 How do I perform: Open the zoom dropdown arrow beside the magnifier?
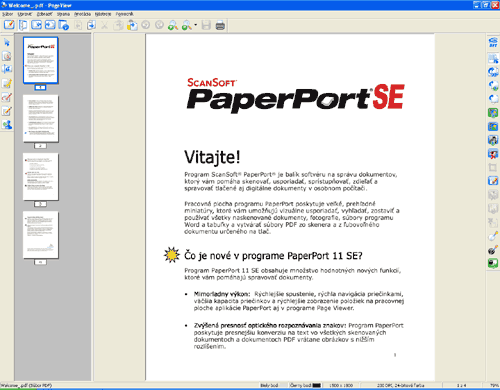pyautogui.click(x=195, y=25)
